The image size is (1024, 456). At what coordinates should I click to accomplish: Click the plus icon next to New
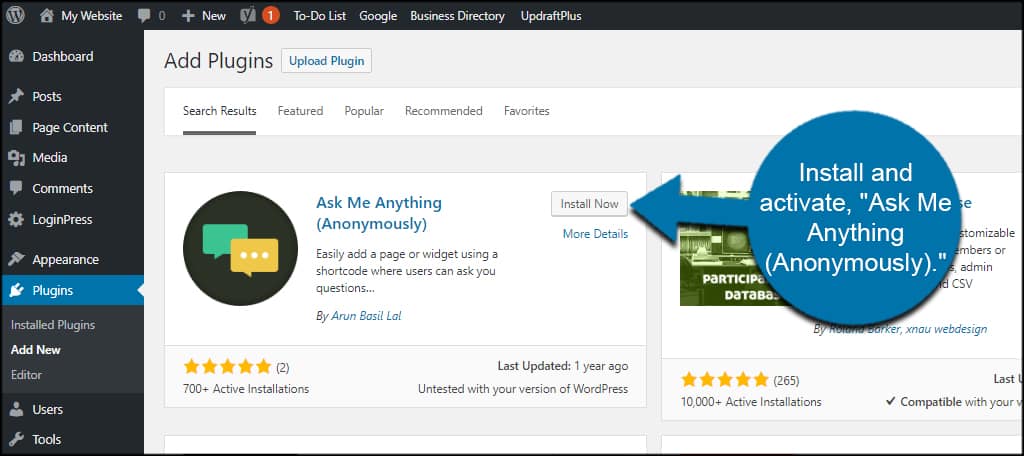click(x=188, y=16)
